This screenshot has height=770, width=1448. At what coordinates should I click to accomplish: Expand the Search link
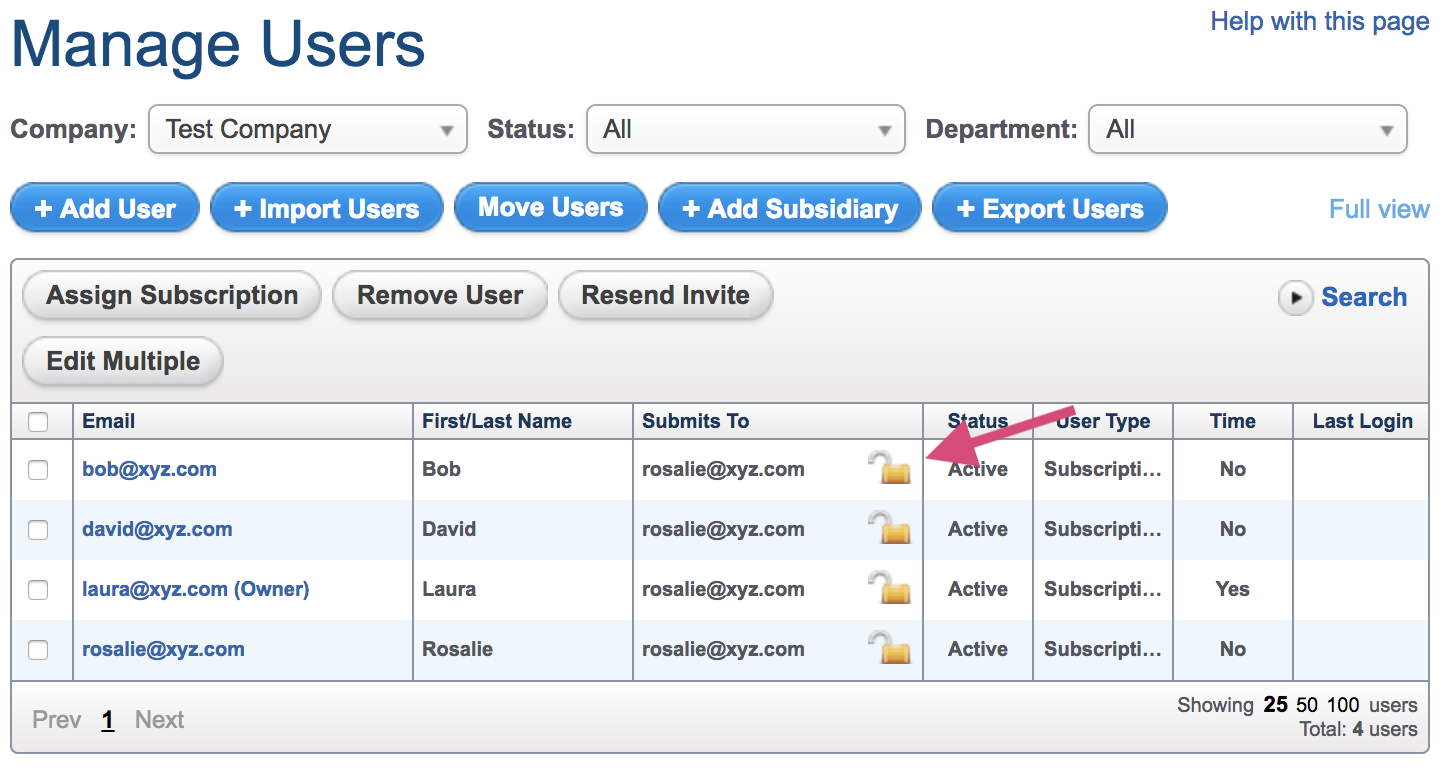pos(1364,297)
